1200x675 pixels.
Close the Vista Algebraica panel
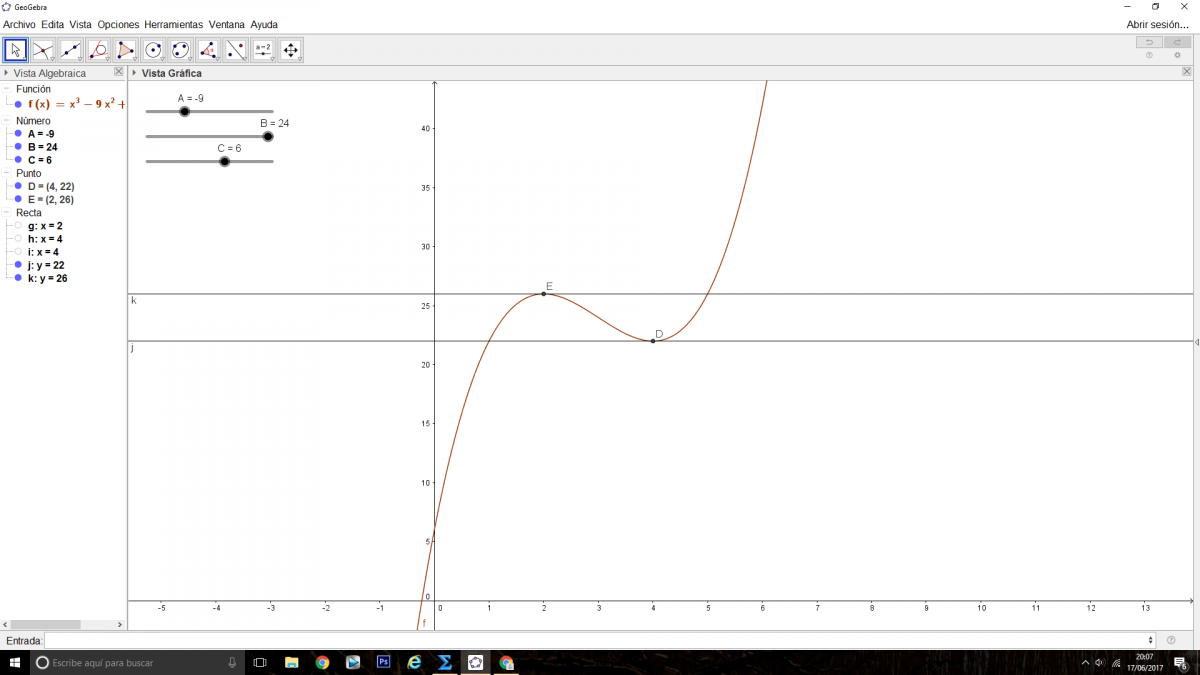118,72
